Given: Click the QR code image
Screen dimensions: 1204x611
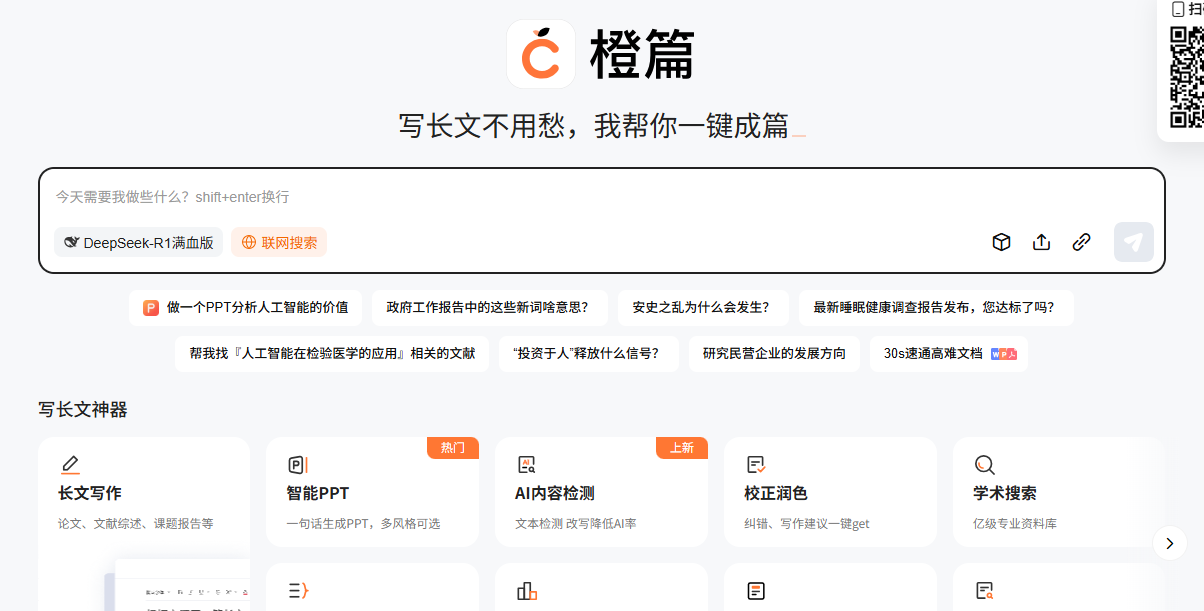Looking at the screenshot, I should click(1186, 78).
